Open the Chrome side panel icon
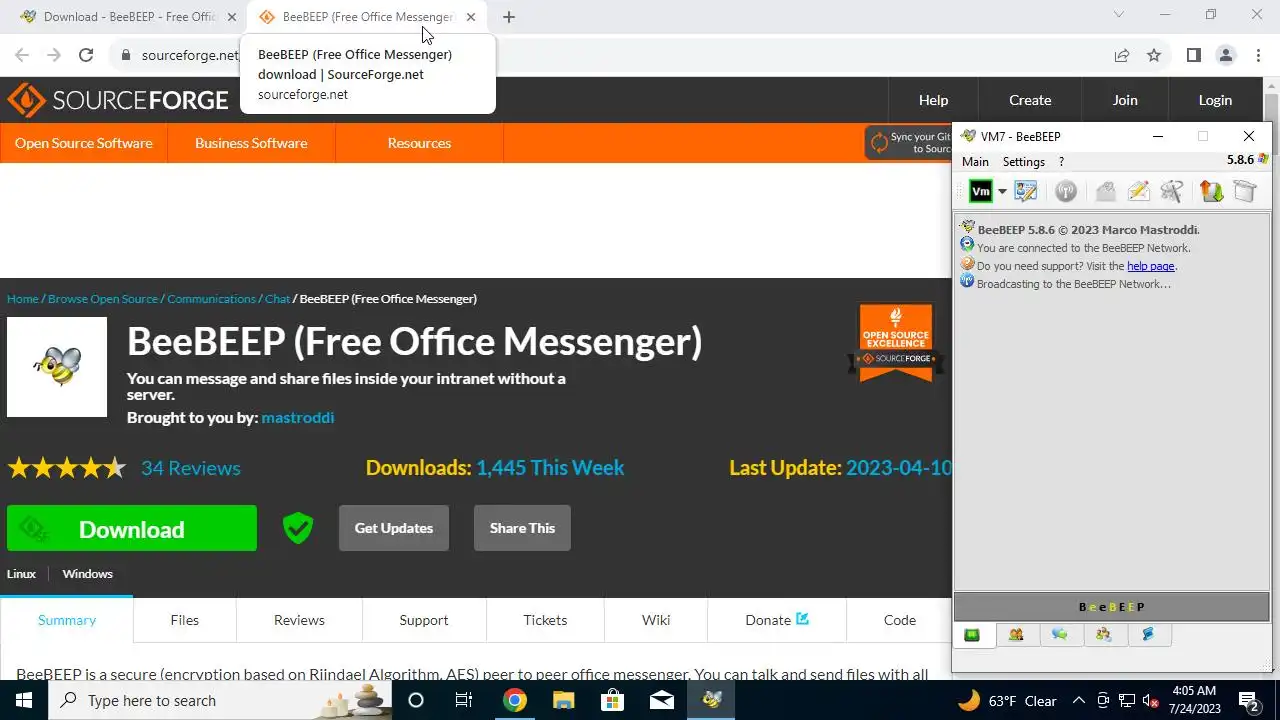 tap(1193, 56)
